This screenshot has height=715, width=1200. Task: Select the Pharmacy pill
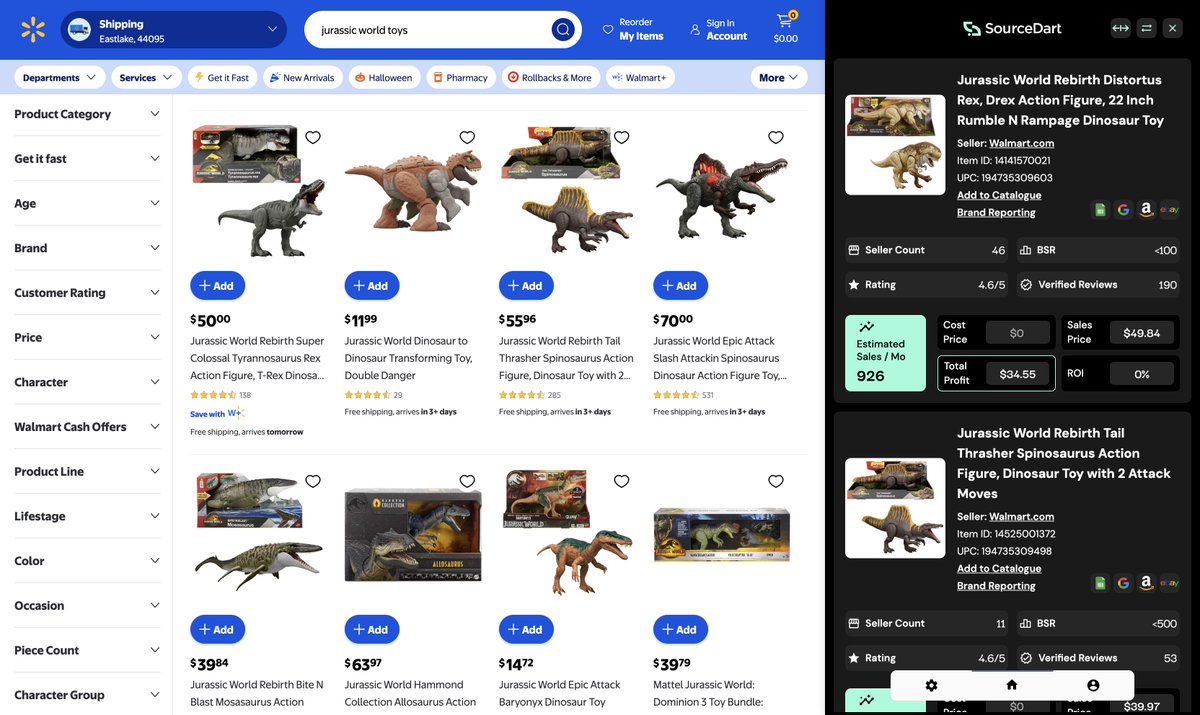(461, 77)
